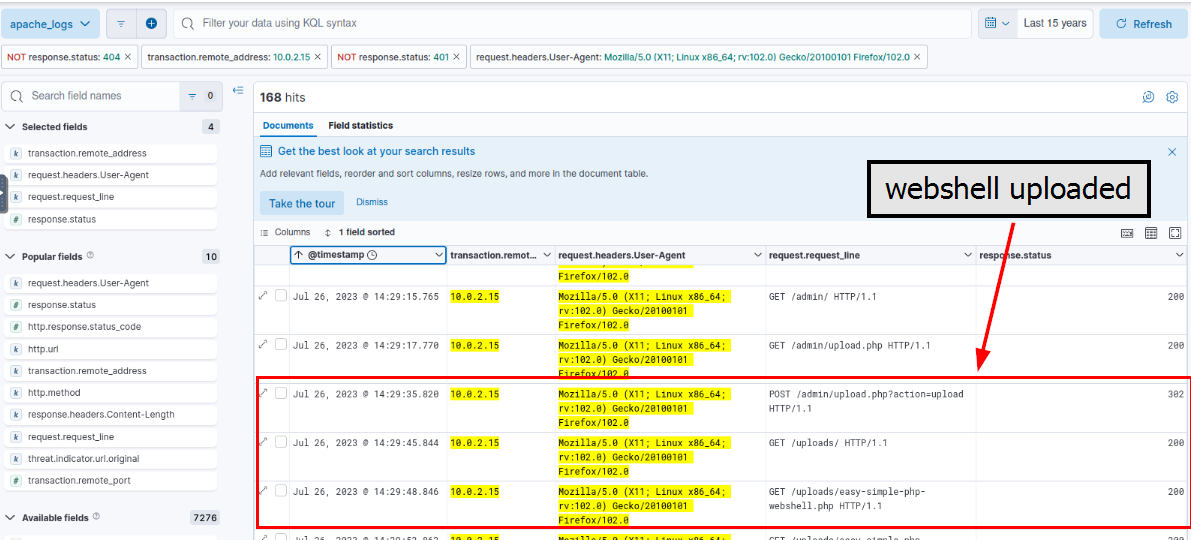1191x540 pixels.
Task: Open the apache_logs data view dropdown
Action: coord(50,23)
